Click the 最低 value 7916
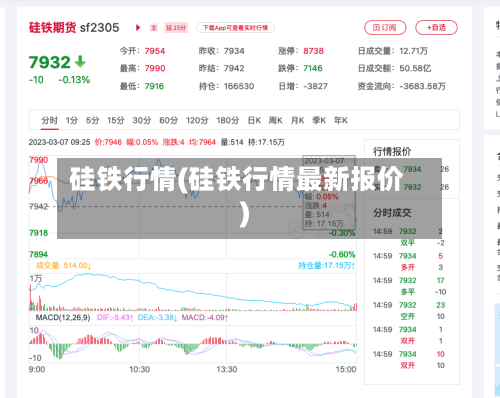500x398 pixels. (154, 86)
